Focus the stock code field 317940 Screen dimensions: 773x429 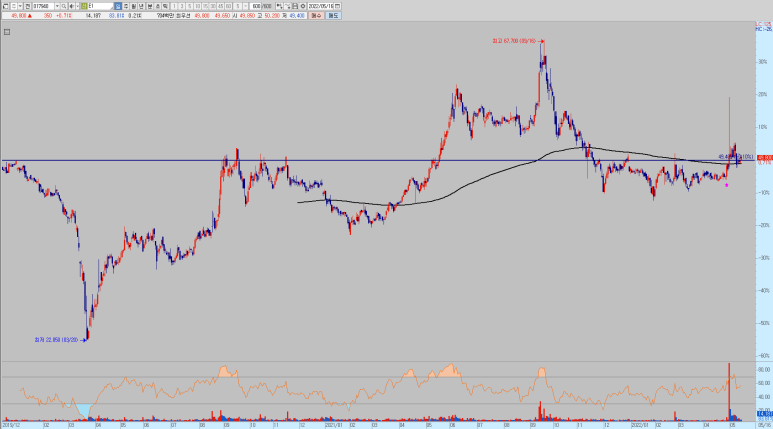point(43,6)
